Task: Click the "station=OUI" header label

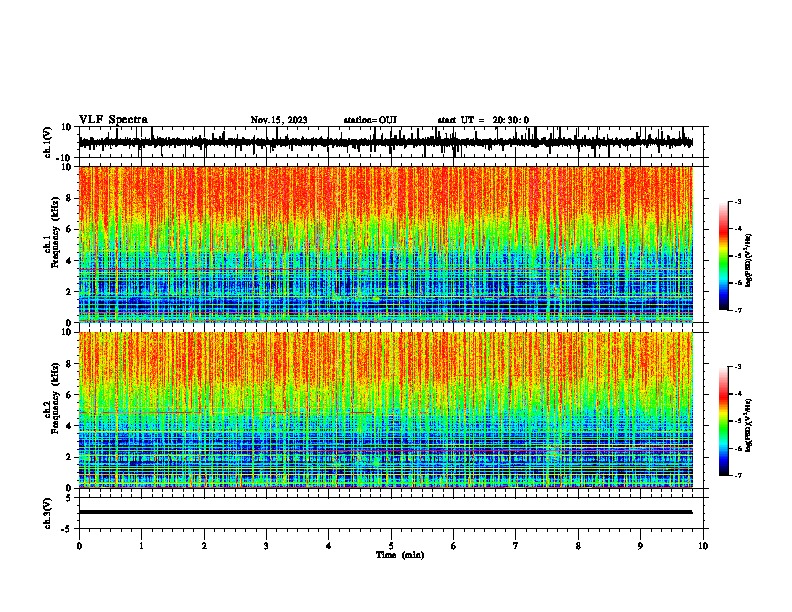Action: point(370,120)
